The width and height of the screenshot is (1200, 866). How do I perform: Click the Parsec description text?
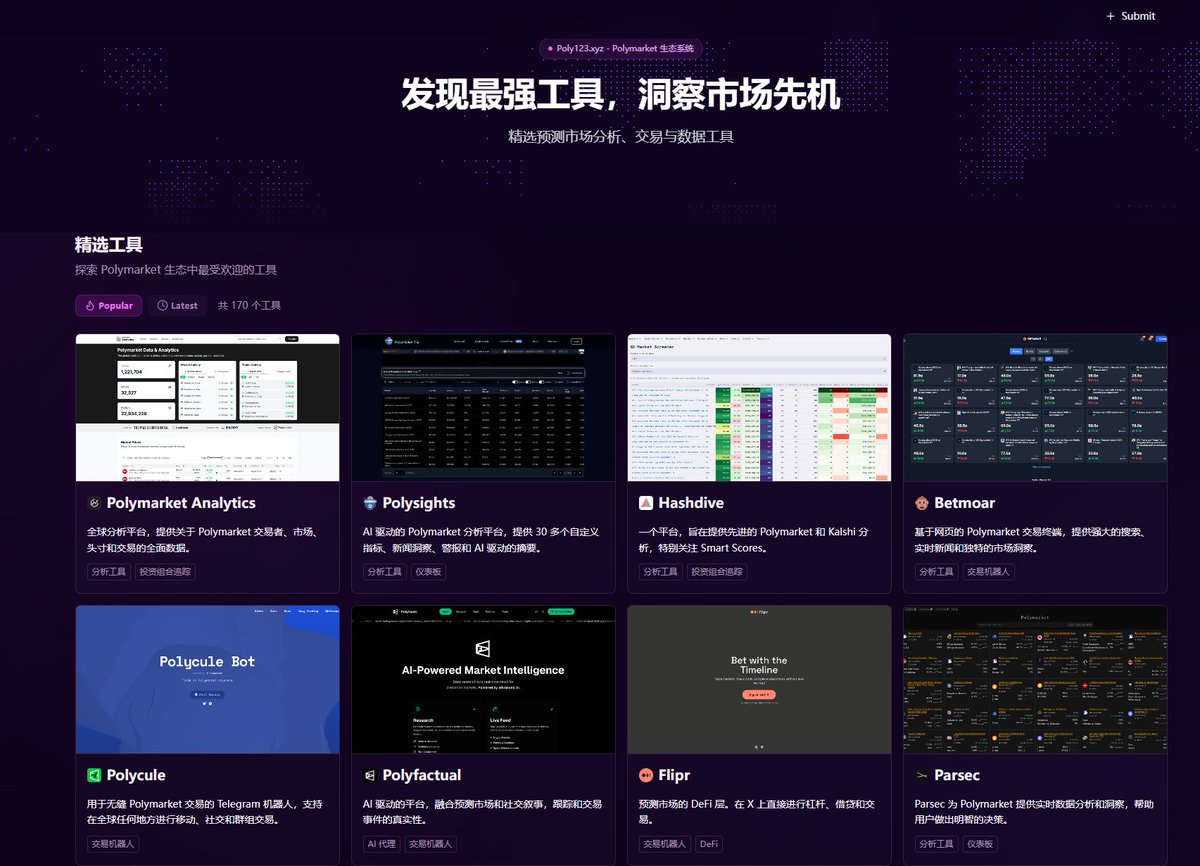(1034, 812)
